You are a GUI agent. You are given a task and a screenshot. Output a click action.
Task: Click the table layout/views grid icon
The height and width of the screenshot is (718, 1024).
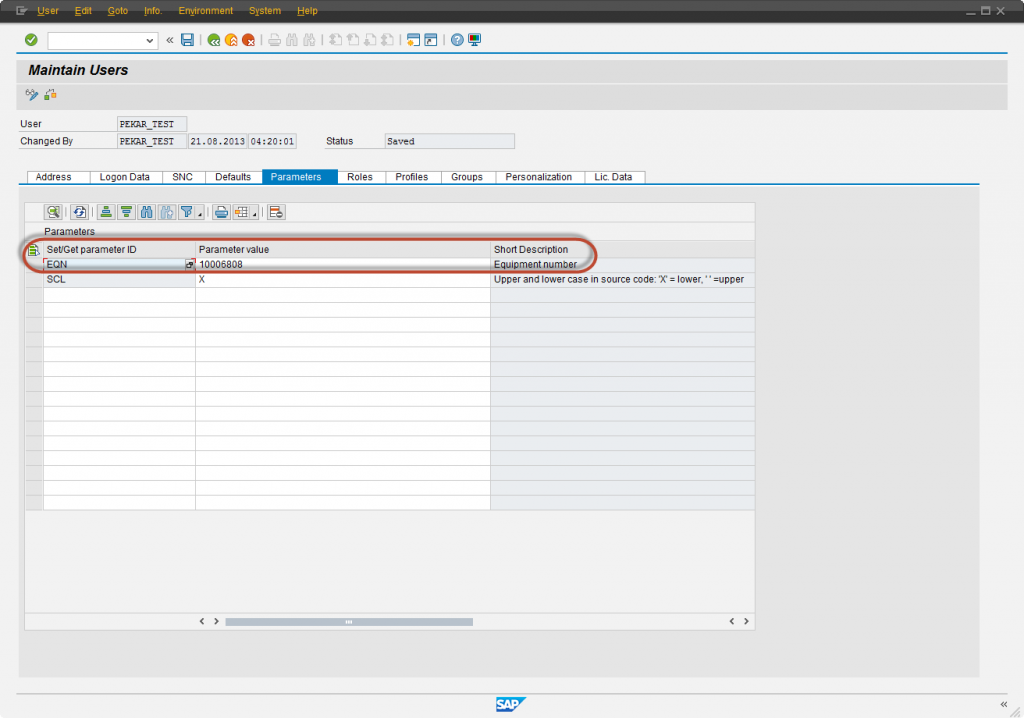point(242,212)
